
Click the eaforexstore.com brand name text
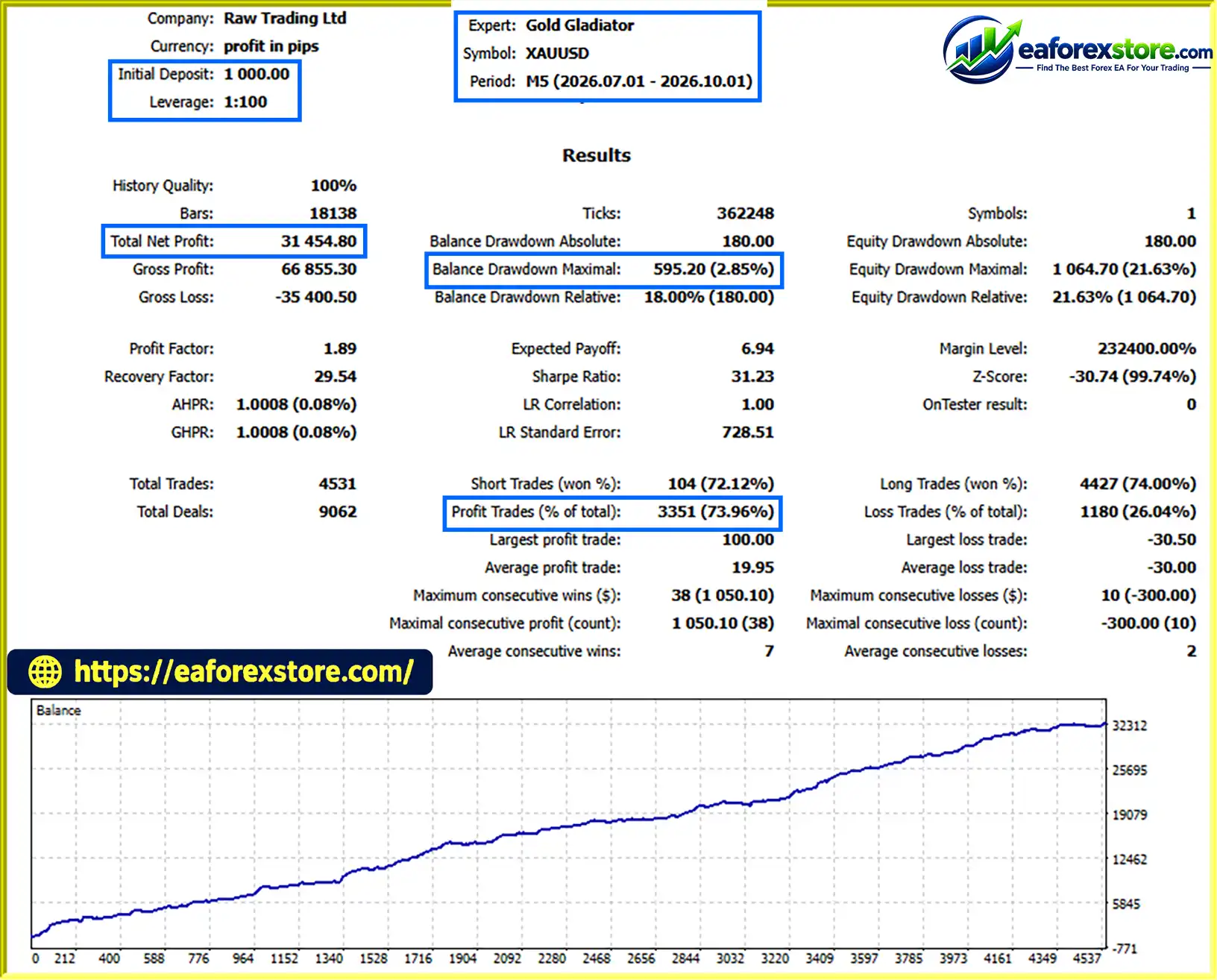(x=1115, y=50)
